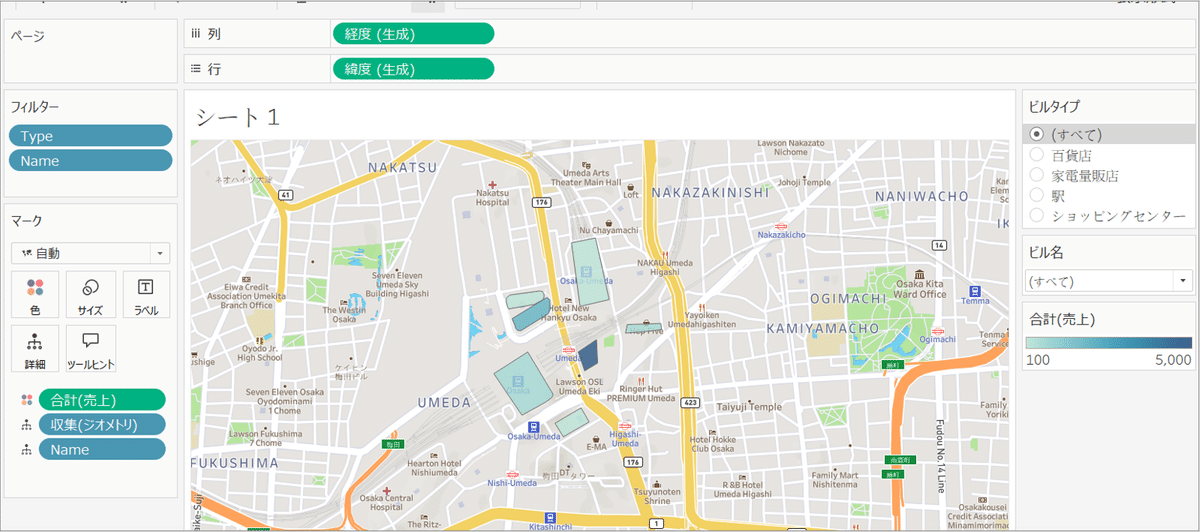The height and width of the screenshot is (532, 1200).
Task: Click the 合計(売上) marks pill
Action: 102,400
